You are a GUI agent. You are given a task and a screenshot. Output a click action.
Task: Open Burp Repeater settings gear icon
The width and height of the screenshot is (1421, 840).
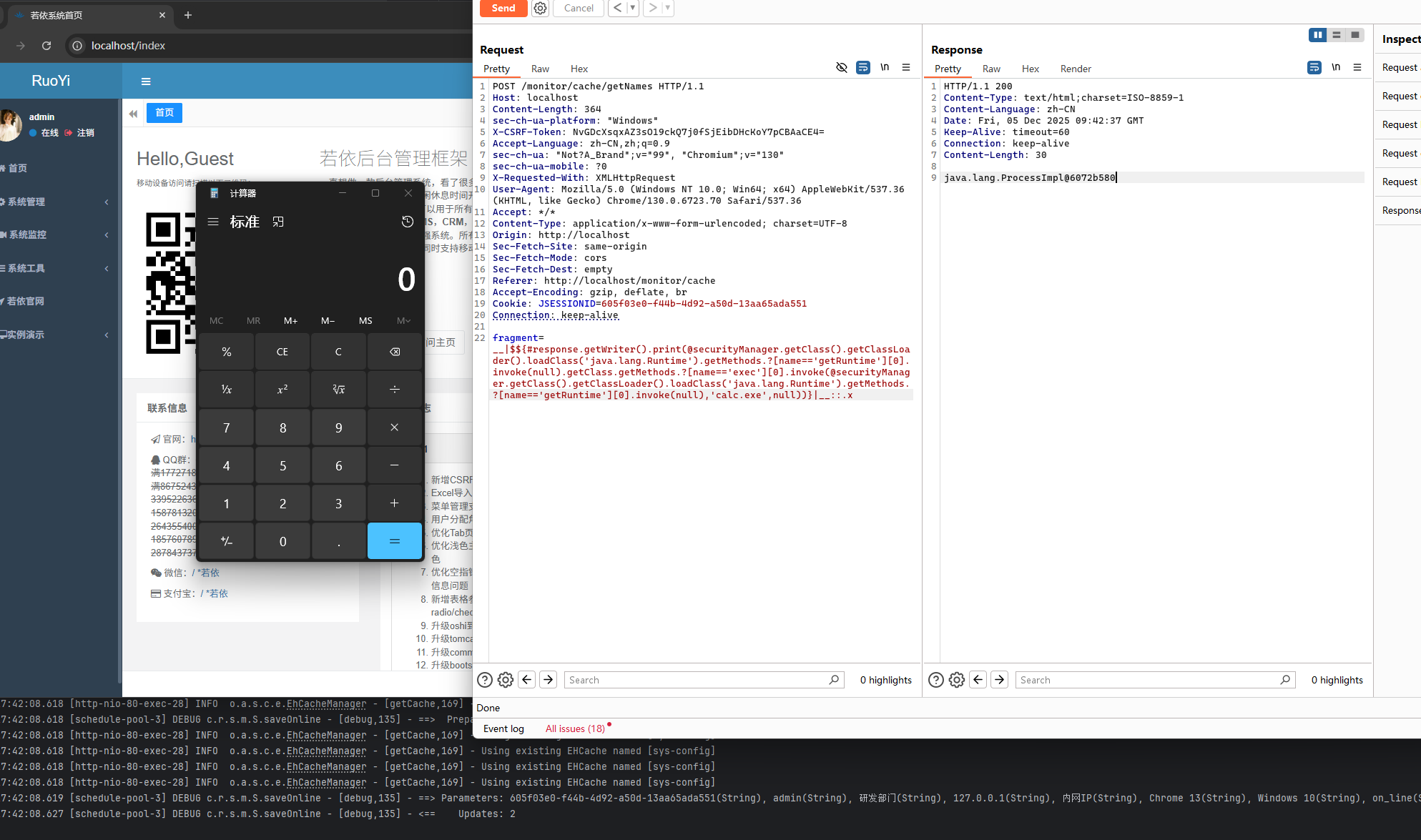(x=541, y=8)
